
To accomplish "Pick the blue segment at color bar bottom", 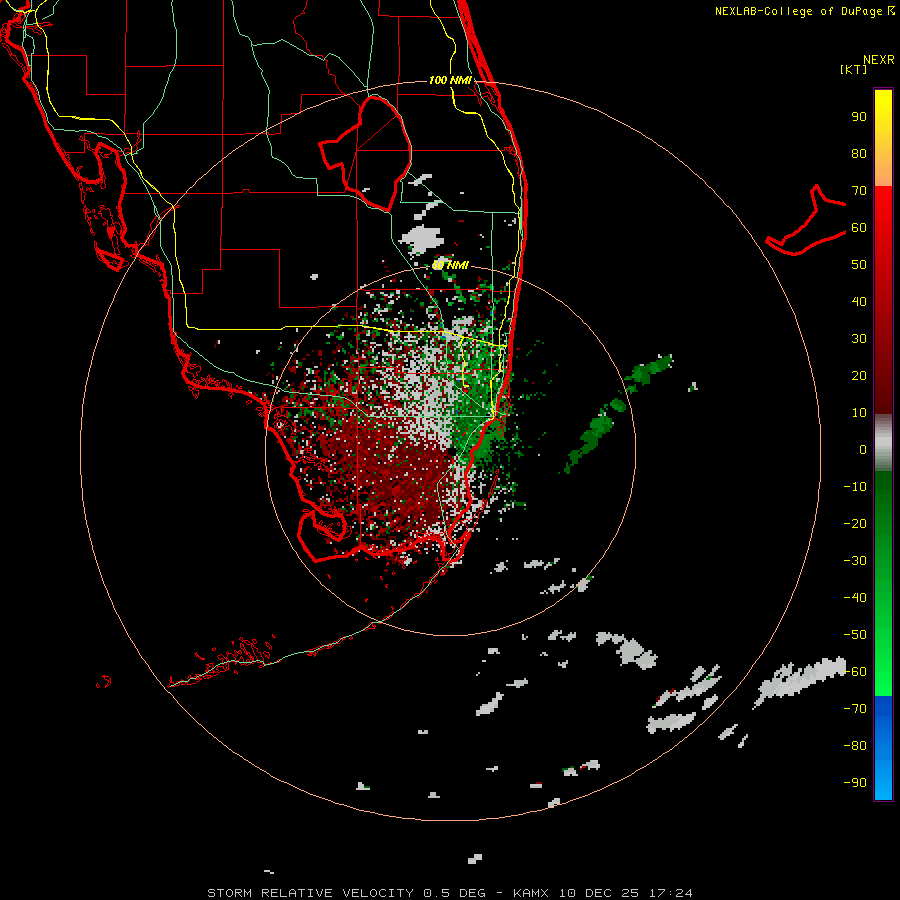I will pyautogui.click(x=883, y=748).
